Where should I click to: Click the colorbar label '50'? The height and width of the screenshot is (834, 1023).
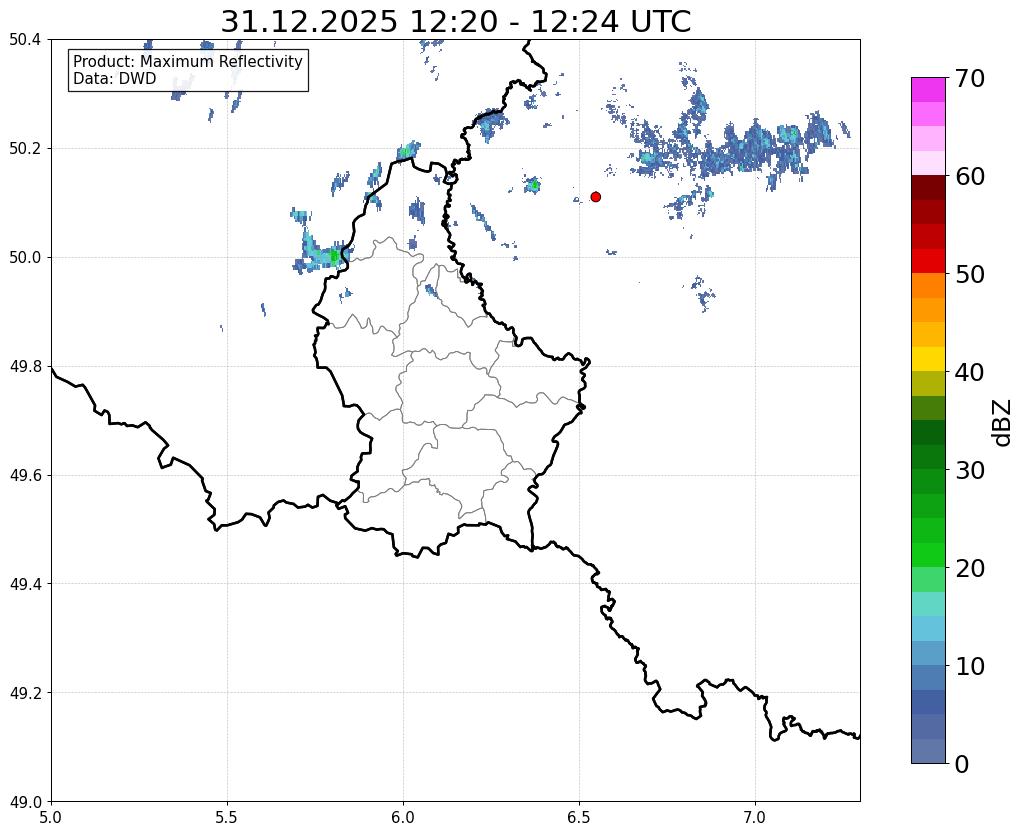pyautogui.click(x=970, y=274)
